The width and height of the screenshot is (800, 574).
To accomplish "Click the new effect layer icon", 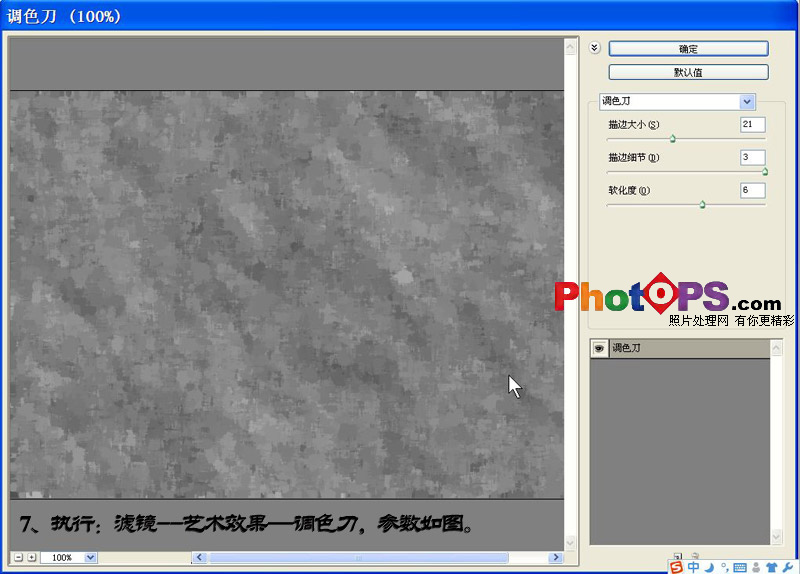I will (678, 556).
